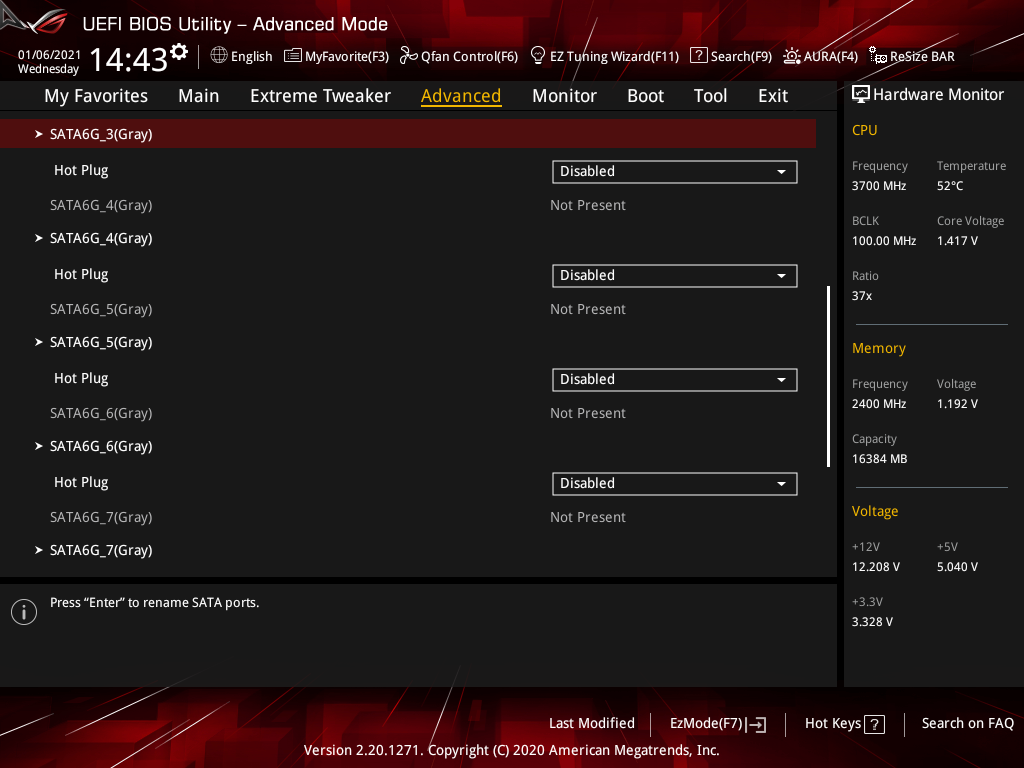Click Last Modified button
Image resolution: width=1024 pixels, height=768 pixels.
592,724
